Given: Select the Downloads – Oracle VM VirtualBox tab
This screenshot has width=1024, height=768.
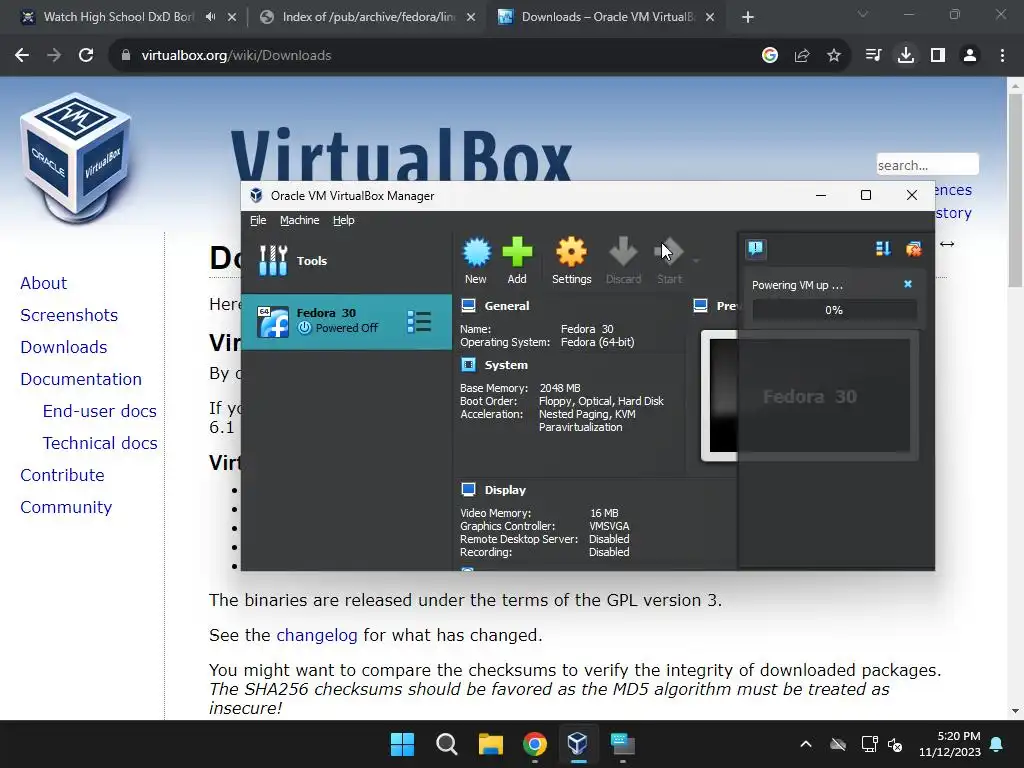Looking at the screenshot, I should tap(607, 17).
